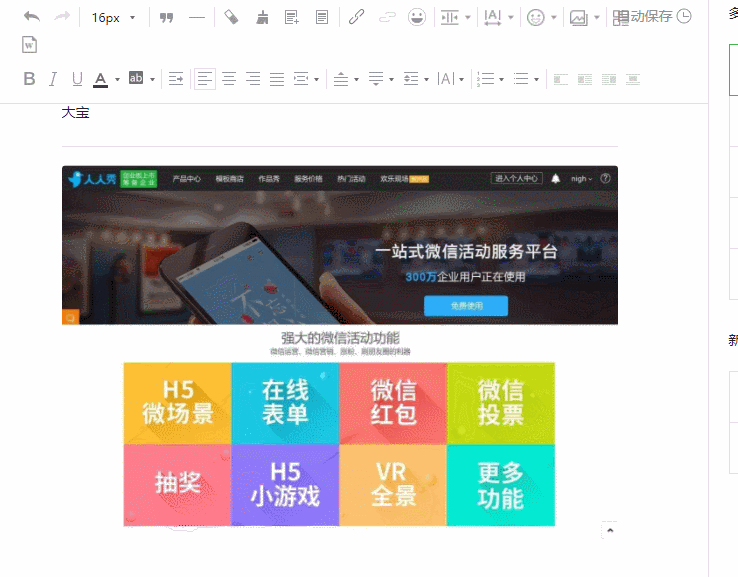Click 模板商店 in the image navigation
The image size is (738, 577).
(x=230, y=179)
